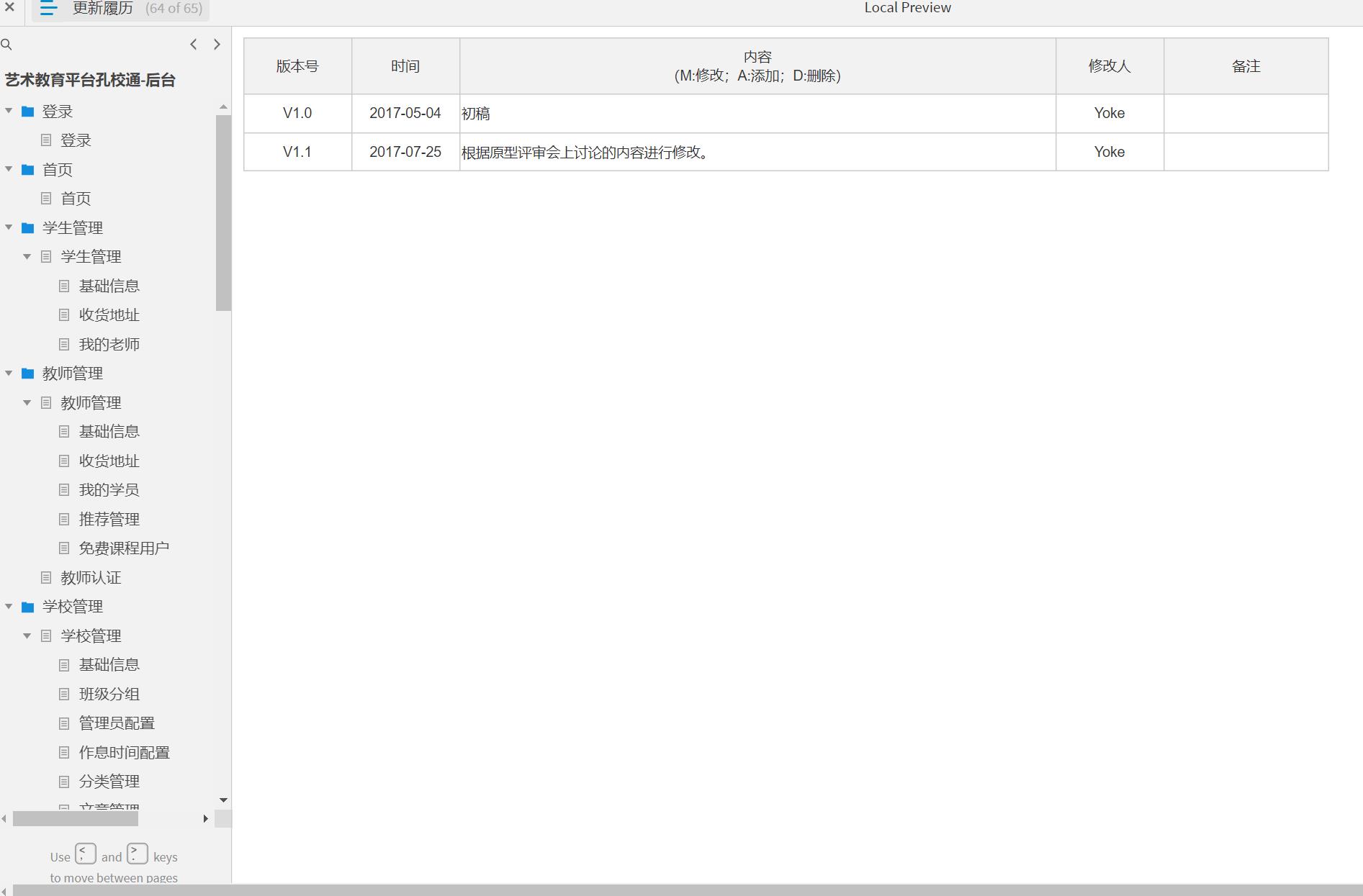Click the sidebar scroll-down arrow
The image size is (1363, 896).
click(223, 800)
